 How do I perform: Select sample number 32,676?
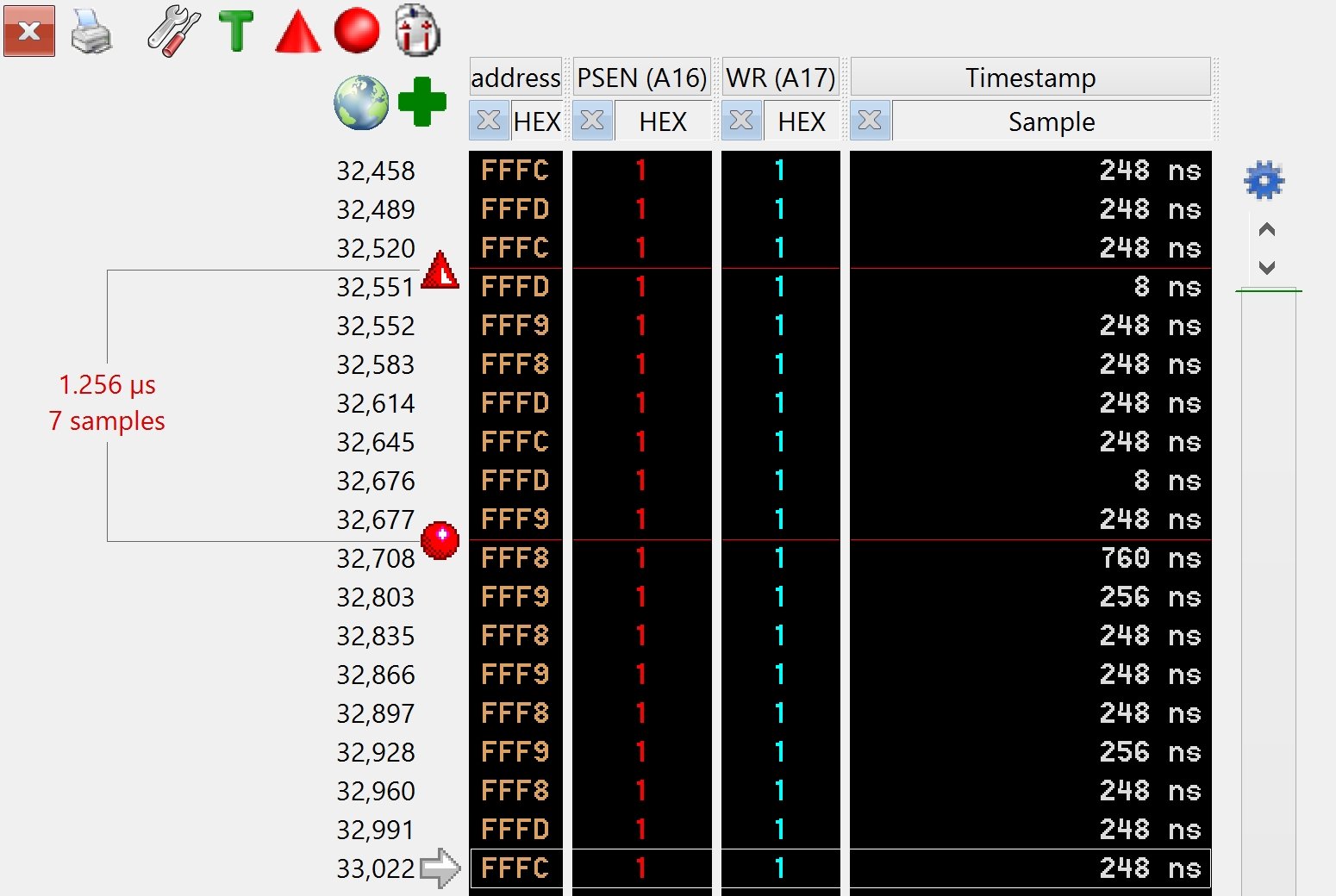[x=376, y=481]
